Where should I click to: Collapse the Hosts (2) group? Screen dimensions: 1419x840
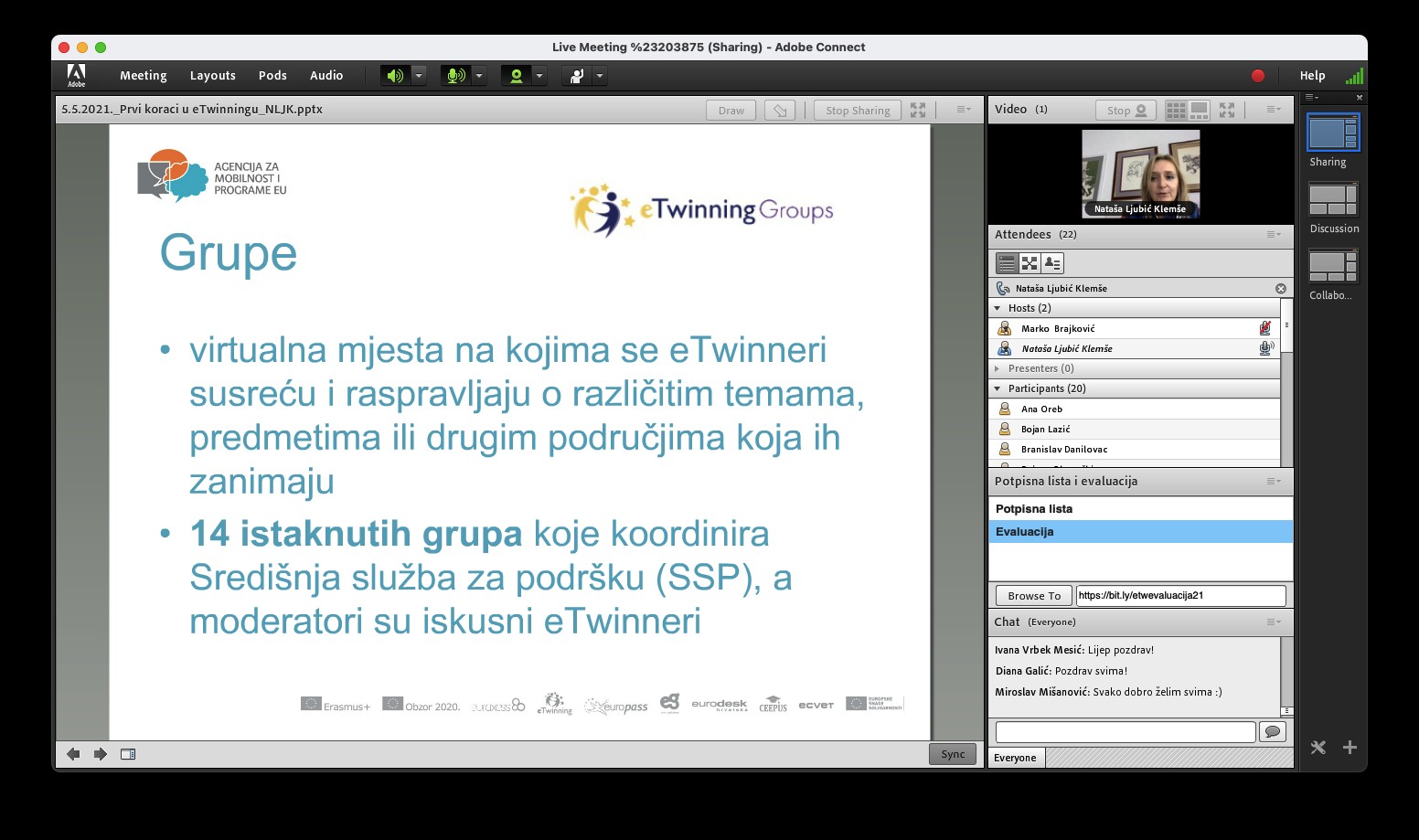tap(998, 308)
